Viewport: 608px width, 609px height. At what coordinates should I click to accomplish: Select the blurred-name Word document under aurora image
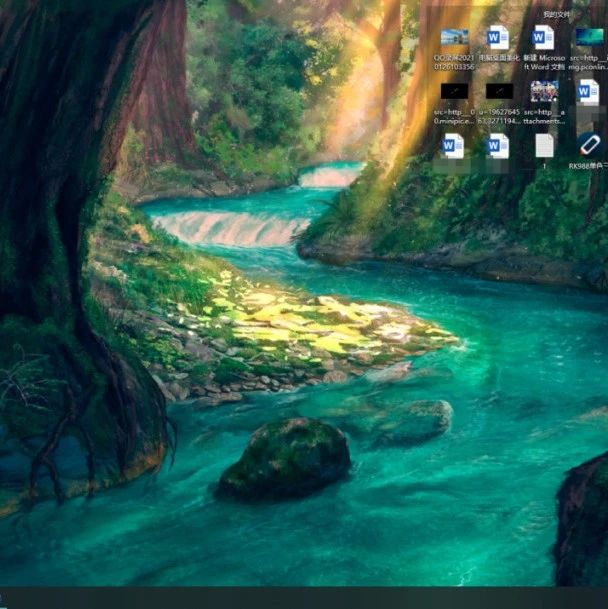(x=589, y=92)
